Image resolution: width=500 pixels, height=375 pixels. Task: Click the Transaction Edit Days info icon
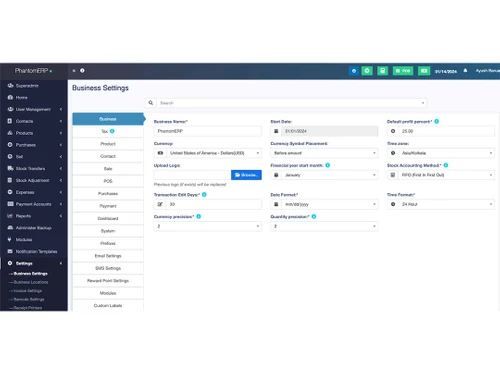pyautogui.click(x=204, y=195)
